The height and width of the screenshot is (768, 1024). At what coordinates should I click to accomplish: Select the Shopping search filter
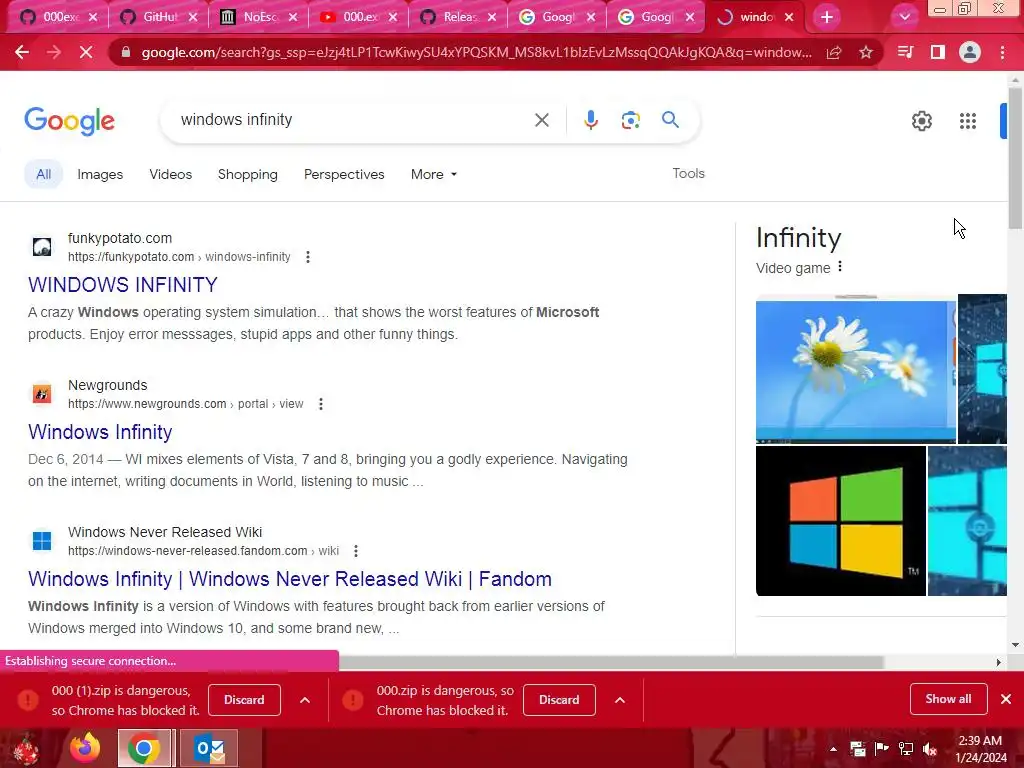[x=248, y=174]
